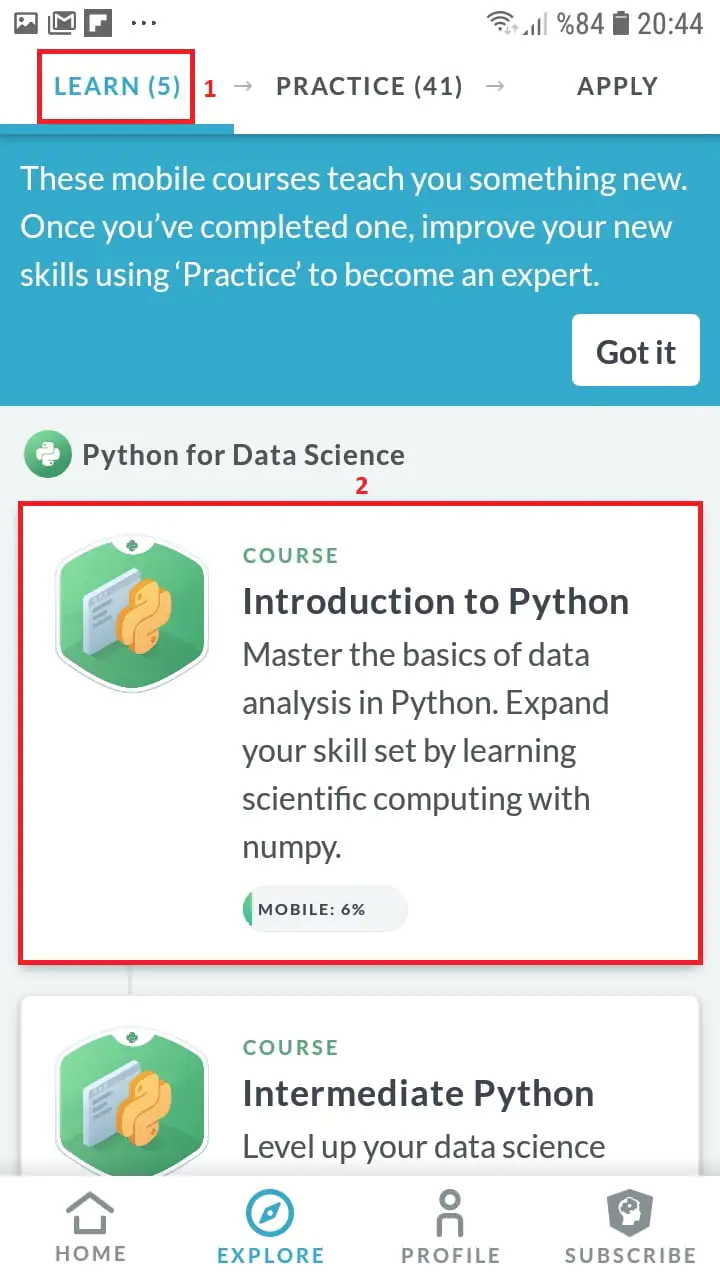Tap the MOBILE: 6% progress indicator
The height and width of the screenshot is (1280, 720).
coord(325,909)
